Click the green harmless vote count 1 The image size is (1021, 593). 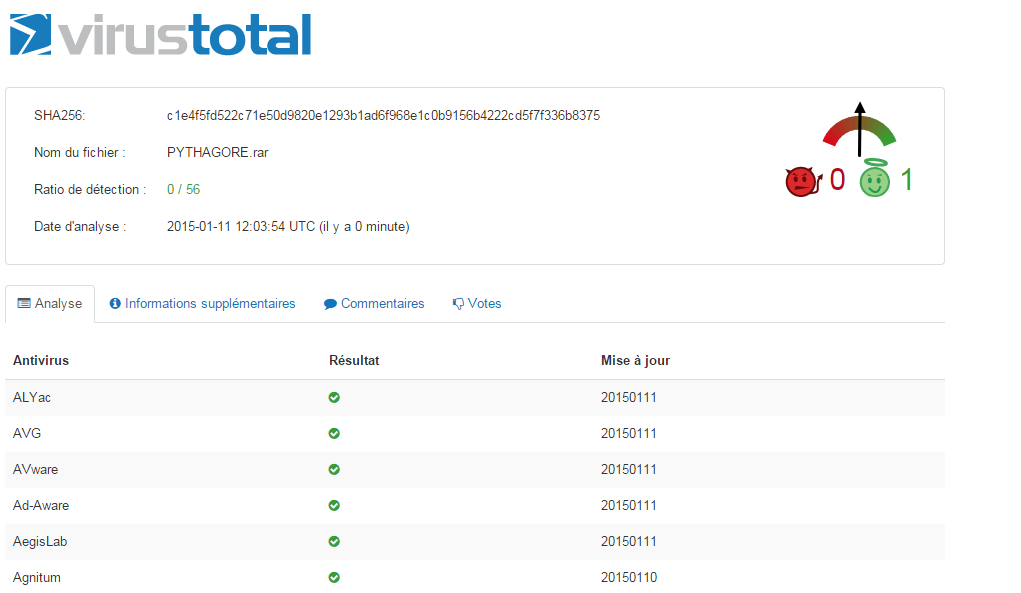coord(906,180)
